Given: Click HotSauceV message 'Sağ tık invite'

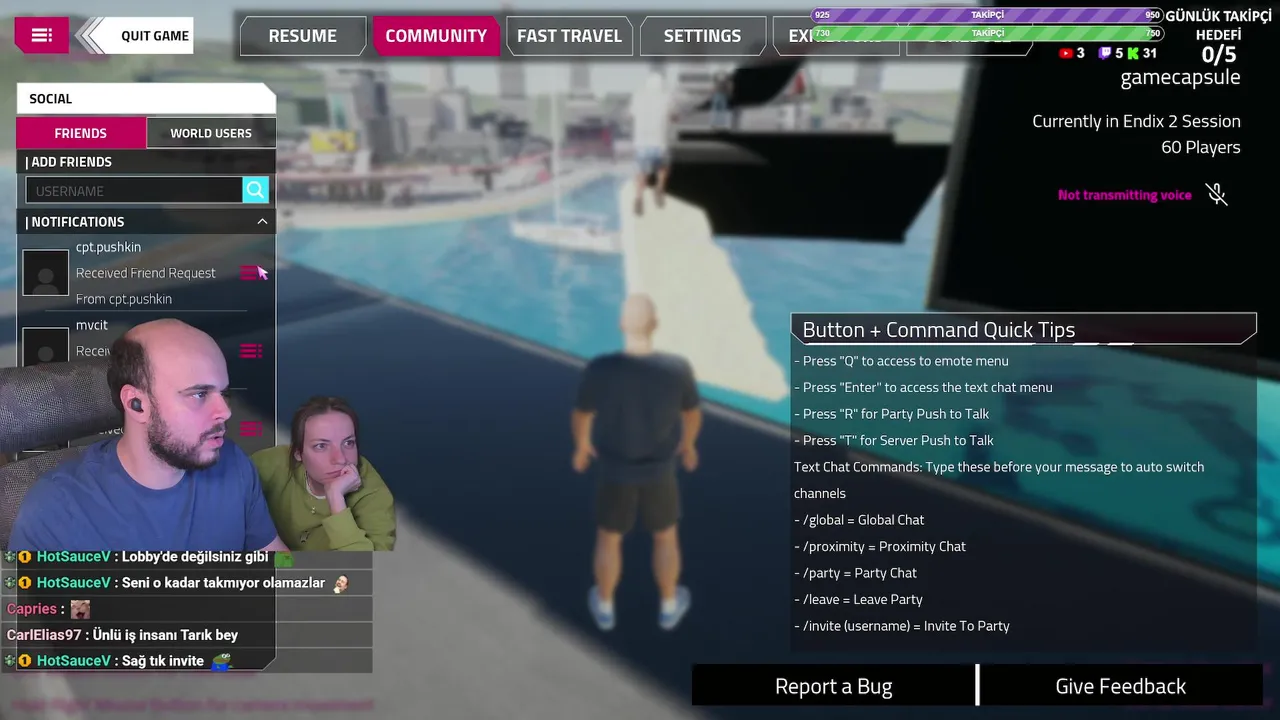Looking at the screenshot, I should pyautogui.click(x=120, y=661).
